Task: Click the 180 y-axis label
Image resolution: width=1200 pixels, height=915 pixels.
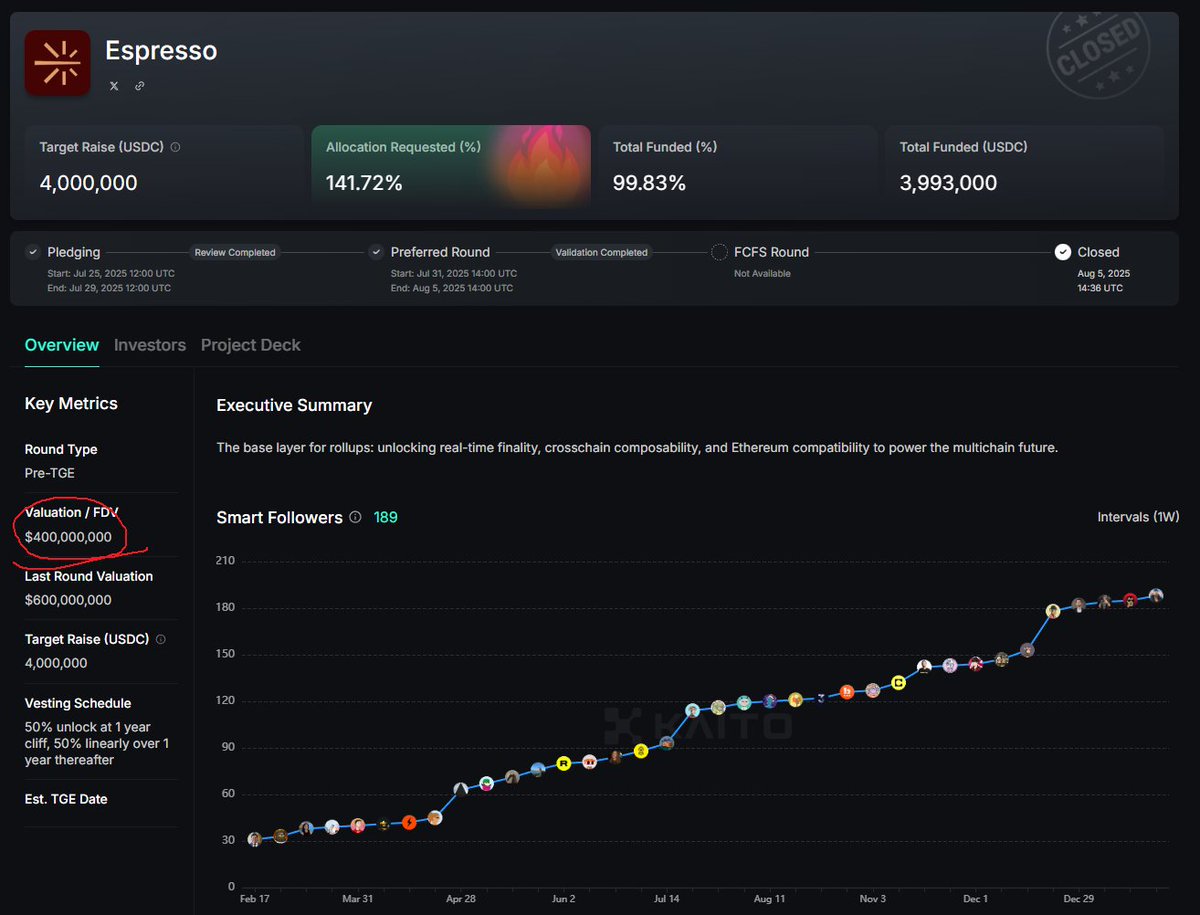Action: coord(225,608)
